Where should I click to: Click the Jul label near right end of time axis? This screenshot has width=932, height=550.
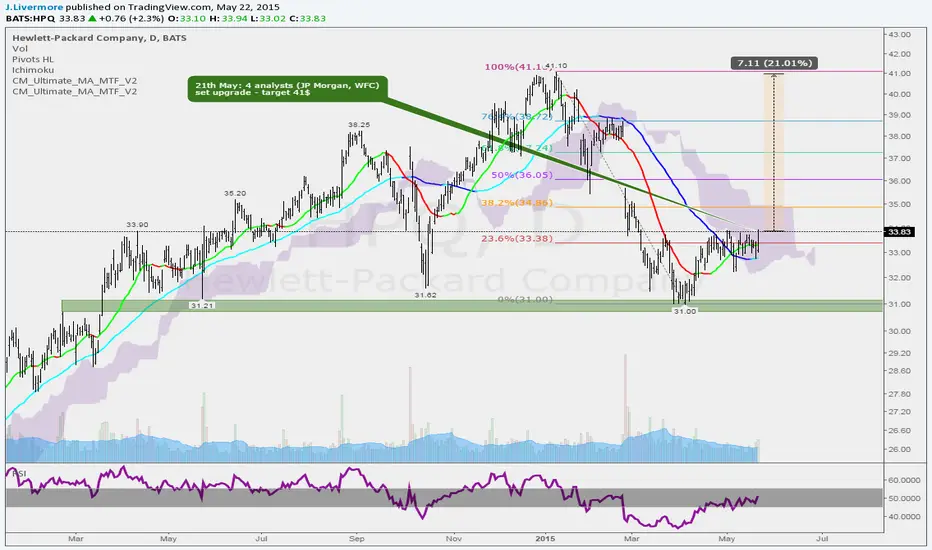click(822, 539)
